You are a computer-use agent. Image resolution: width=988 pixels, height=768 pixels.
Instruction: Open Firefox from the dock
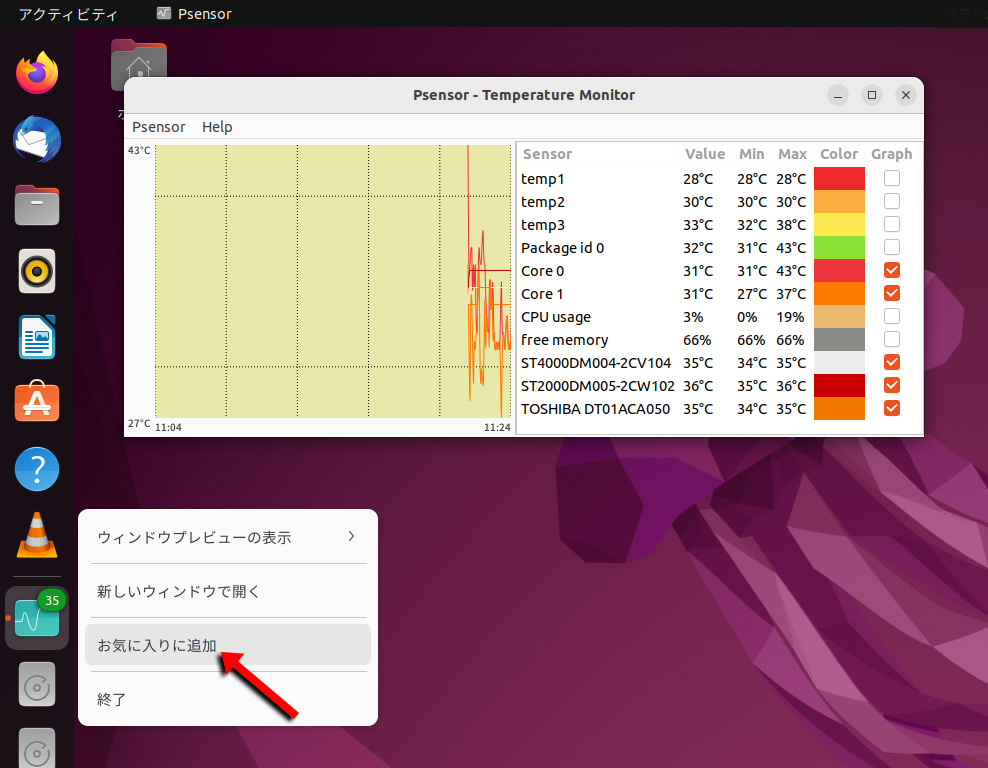coord(37,73)
